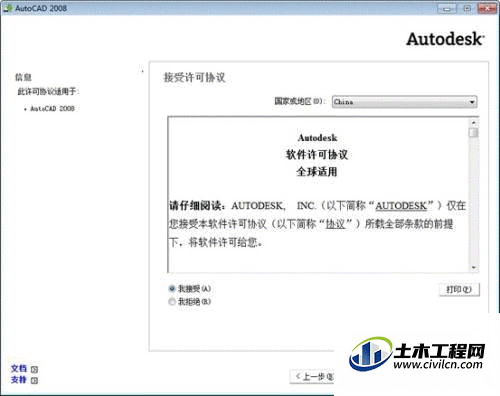500x396 pixels.
Task: Open the 国家或地区 dropdown showing China
Action: pyautogui.click(x=404, y=102)
